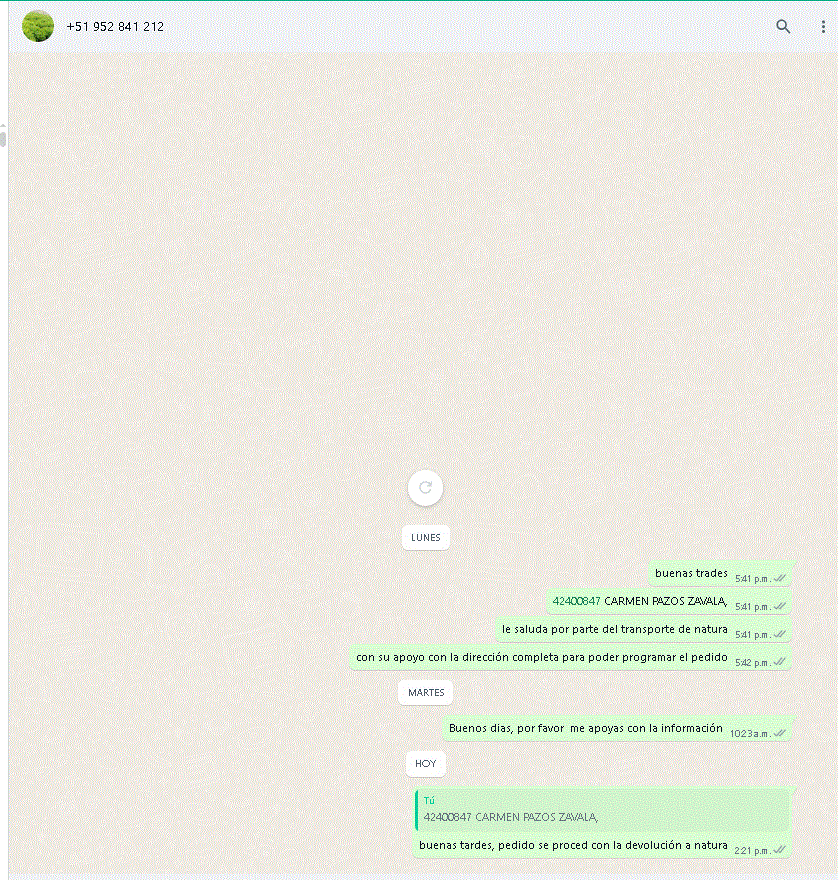
Task: Tap the green number 42400847 link
Action: [x=576, y=601]
